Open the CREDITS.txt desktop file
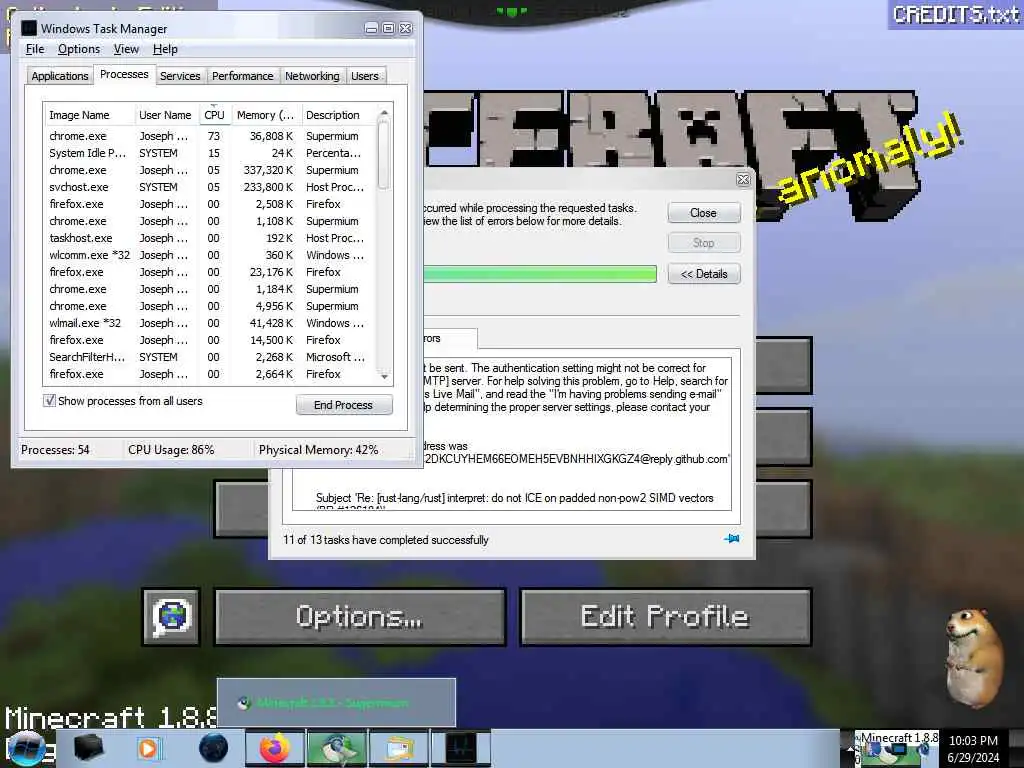 956,14
